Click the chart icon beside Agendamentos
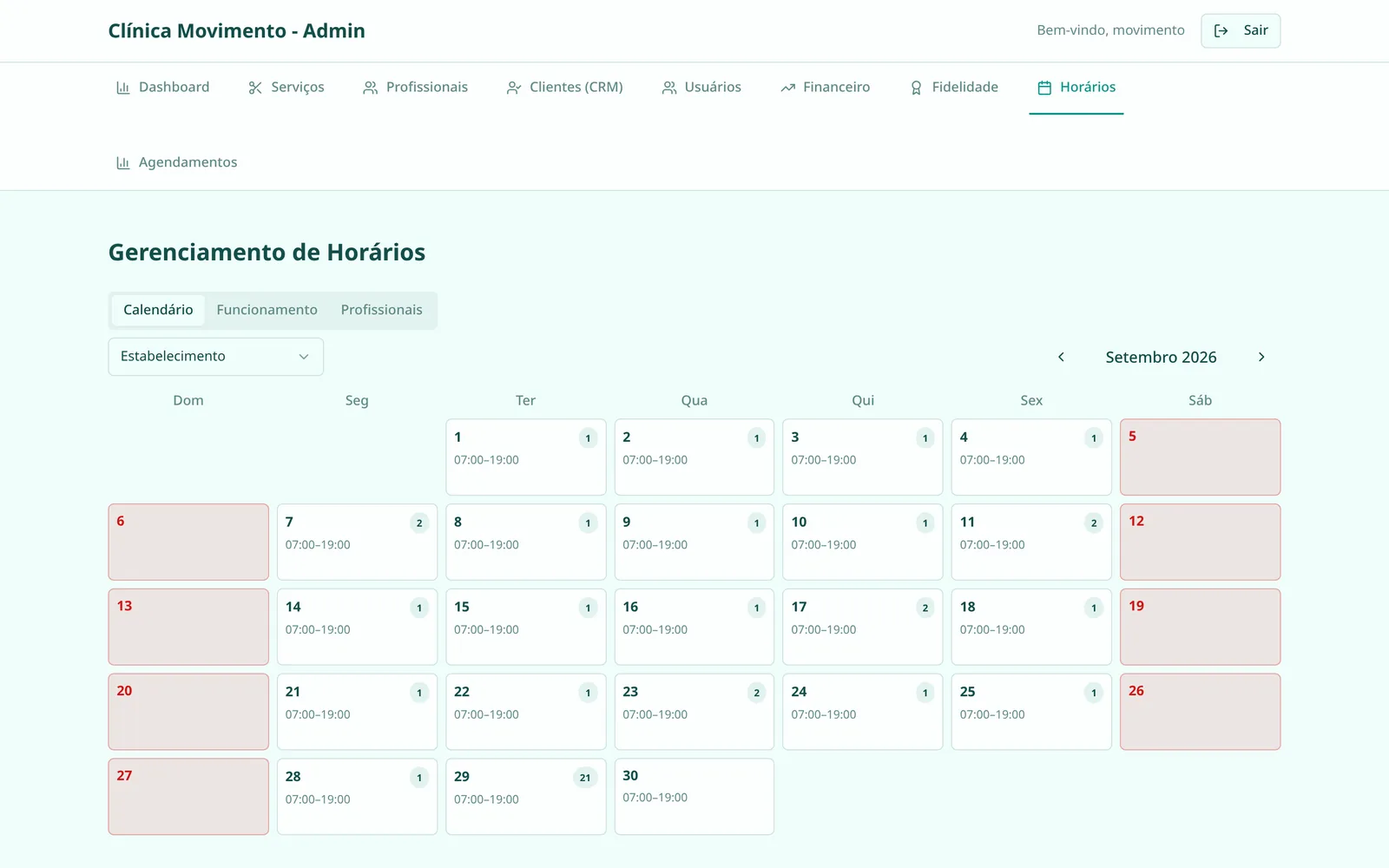The image size is (1389, 868). pos(123,163)
